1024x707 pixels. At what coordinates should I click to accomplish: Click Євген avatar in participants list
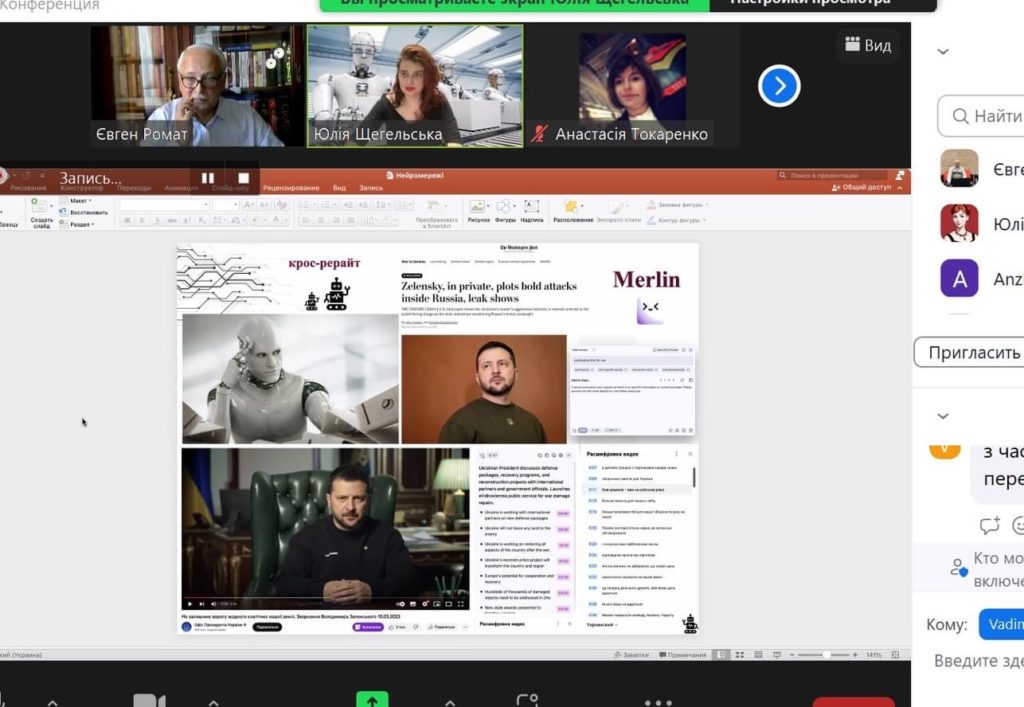tap(959, 168)
